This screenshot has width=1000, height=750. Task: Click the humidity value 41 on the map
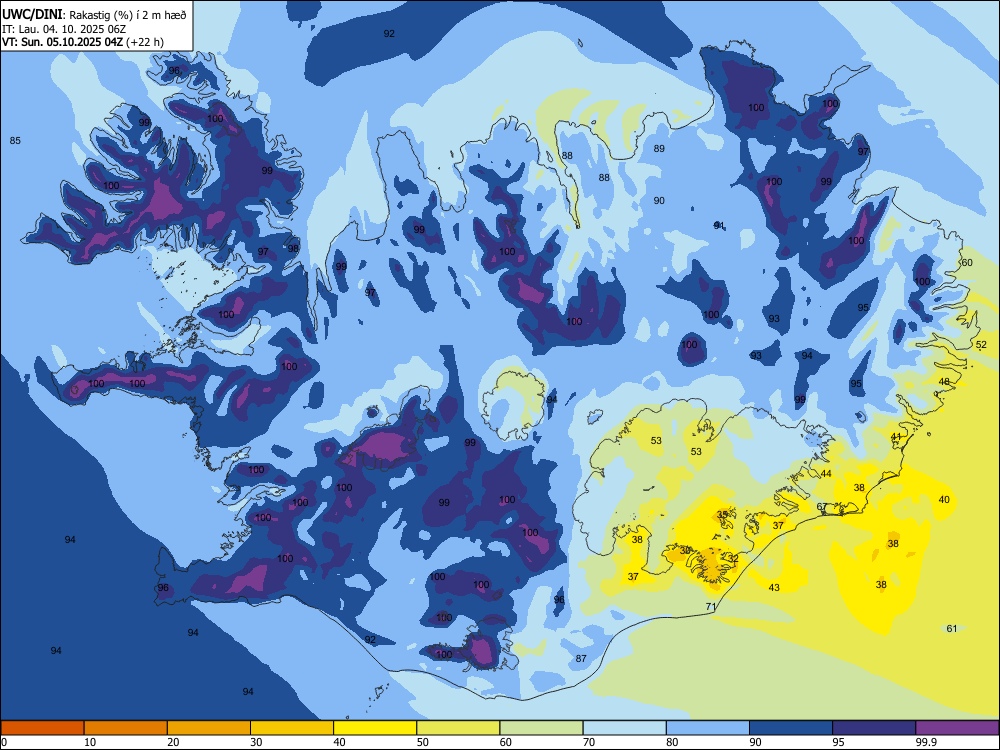[897, 436]
